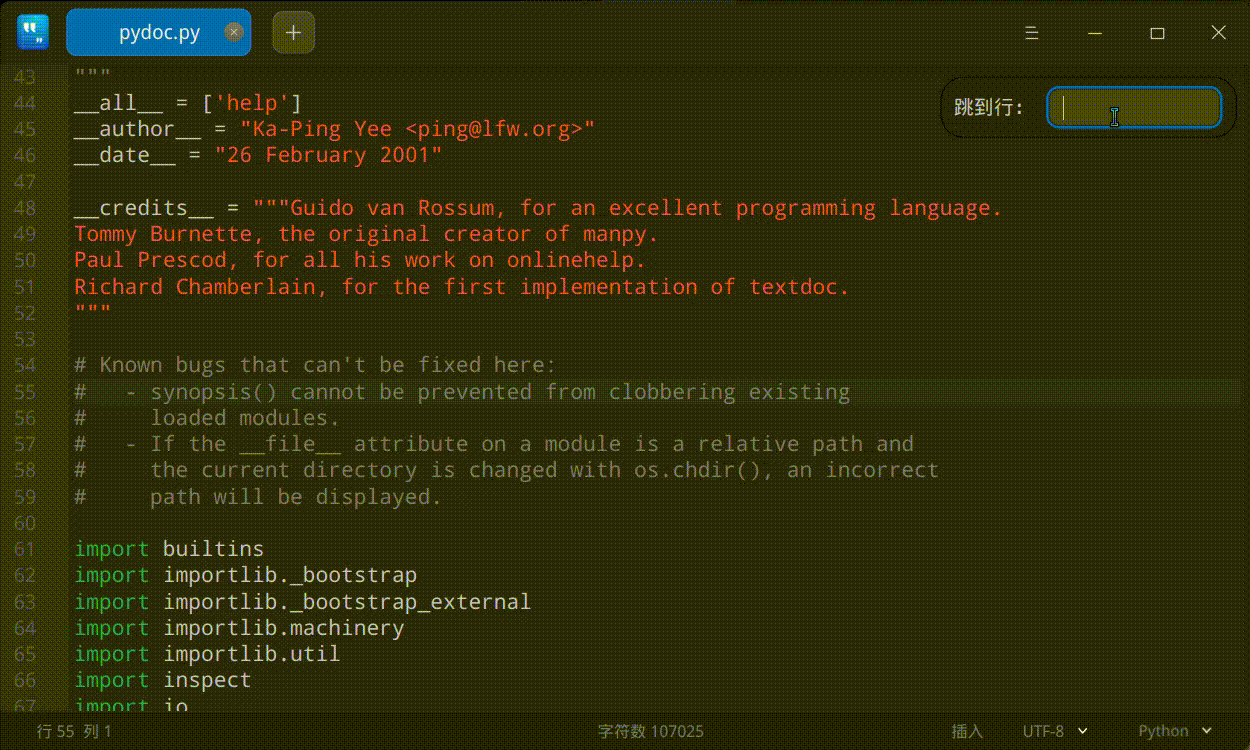Image resolution: width=1250 pixels, height=750 pixels.
Task: Click the text editor application logo icon
Action: [33, 31]
